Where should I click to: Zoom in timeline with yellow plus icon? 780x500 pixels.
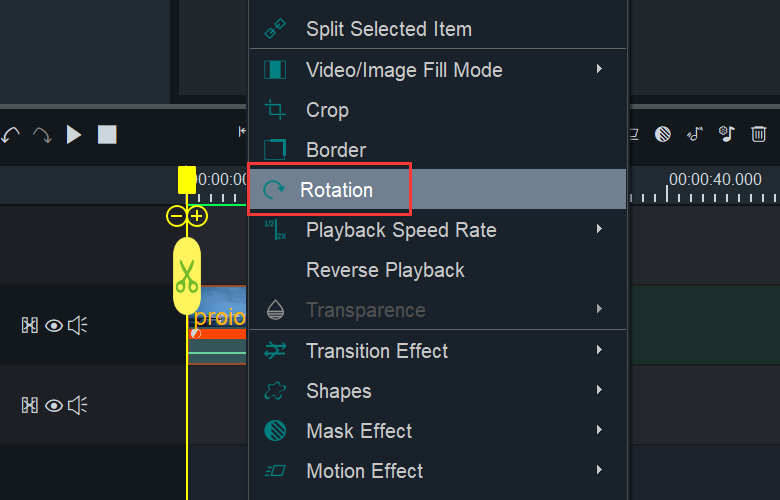(x=197, y=216)
